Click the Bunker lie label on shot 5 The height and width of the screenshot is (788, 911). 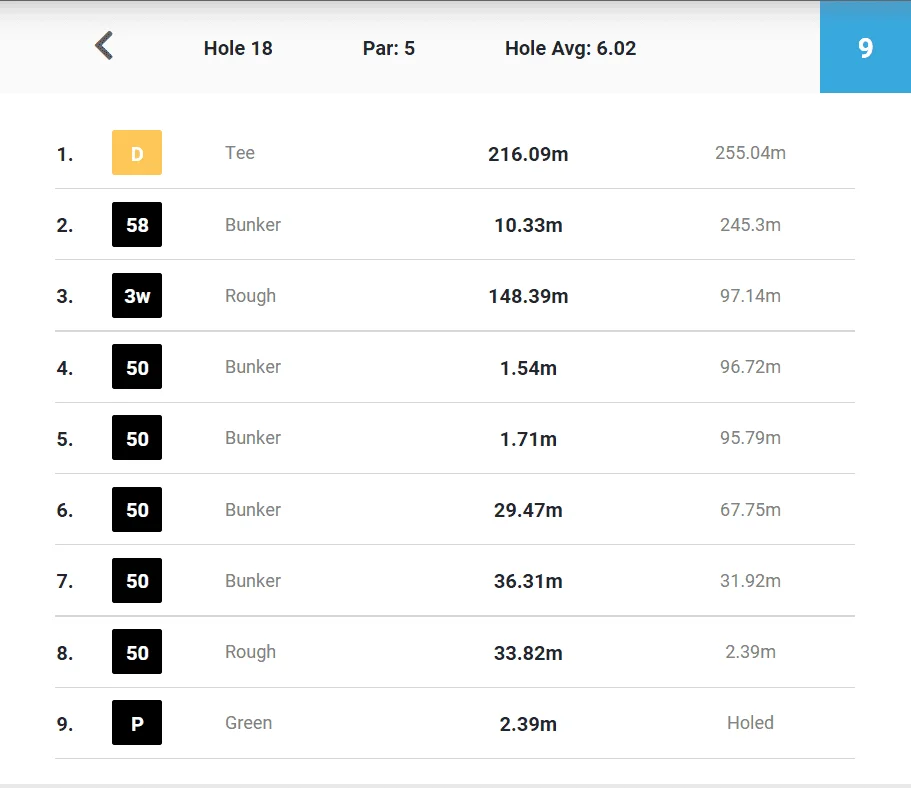[253, 438]
